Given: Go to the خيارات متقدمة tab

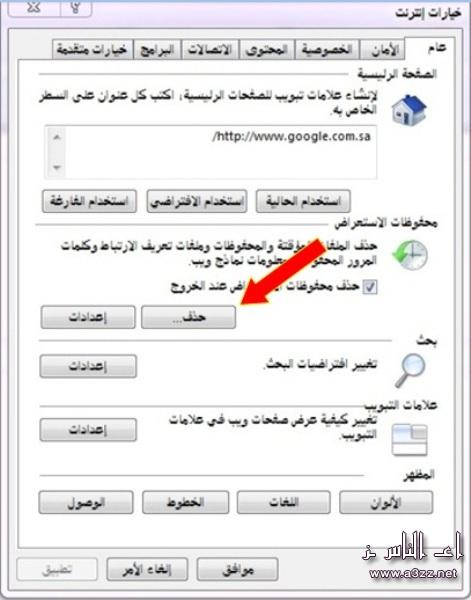Looking at the screenshot, I should (x=93, y=50).
